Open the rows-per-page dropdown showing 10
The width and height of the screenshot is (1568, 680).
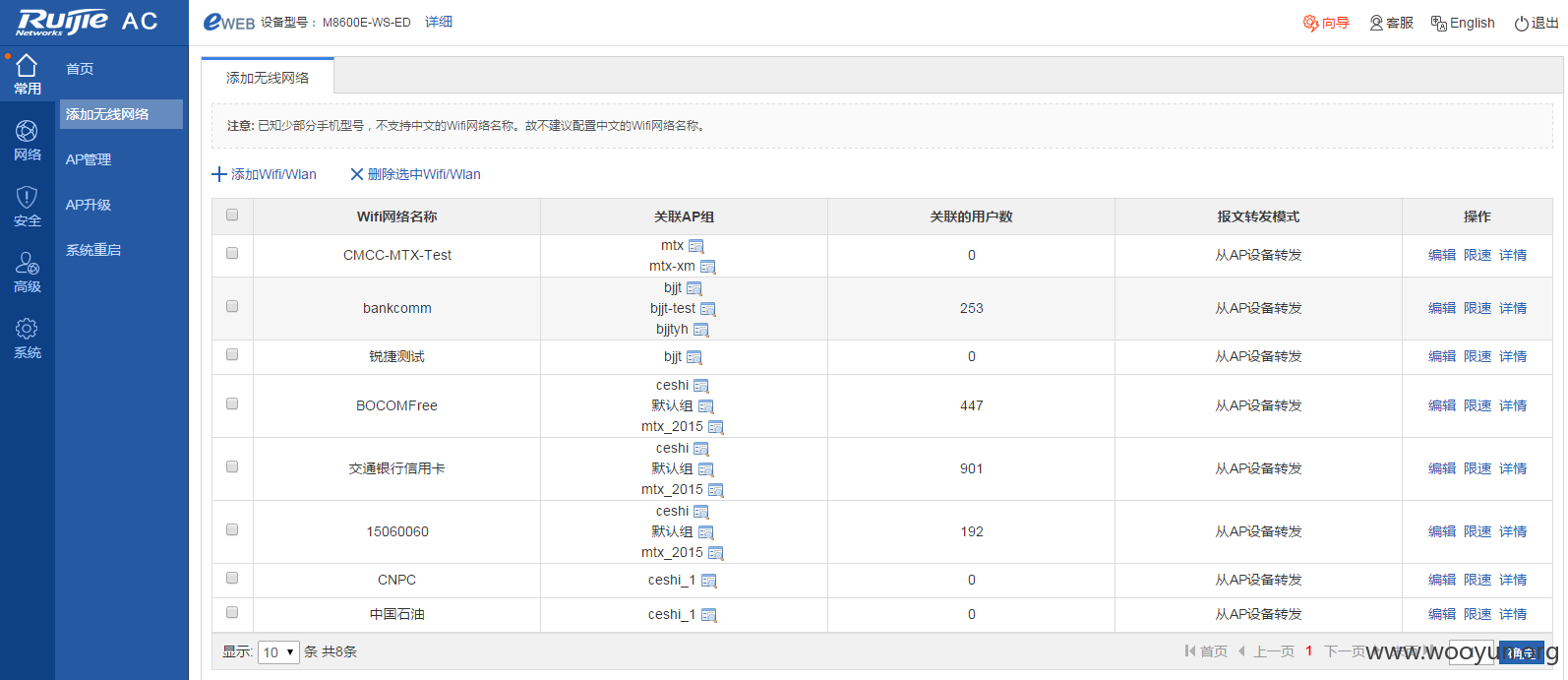278,651
